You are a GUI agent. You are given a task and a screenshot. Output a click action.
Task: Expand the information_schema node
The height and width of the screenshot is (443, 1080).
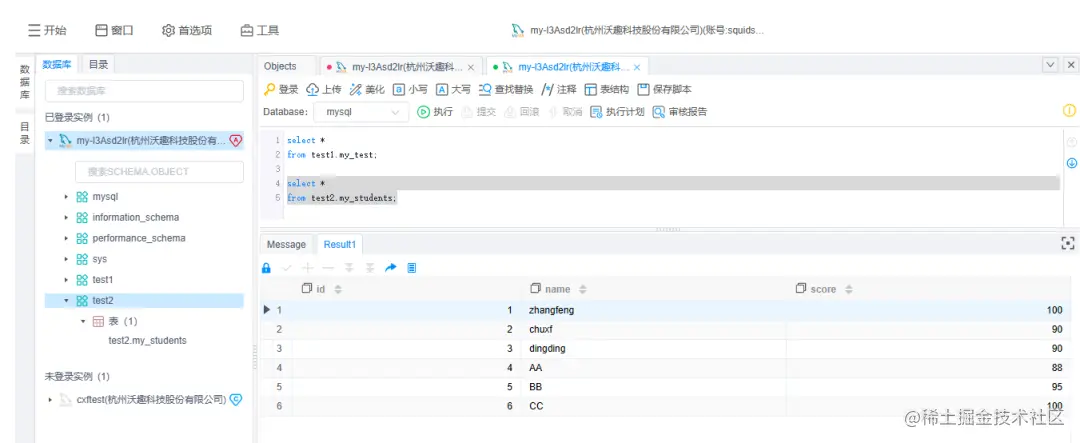(67, 218)
